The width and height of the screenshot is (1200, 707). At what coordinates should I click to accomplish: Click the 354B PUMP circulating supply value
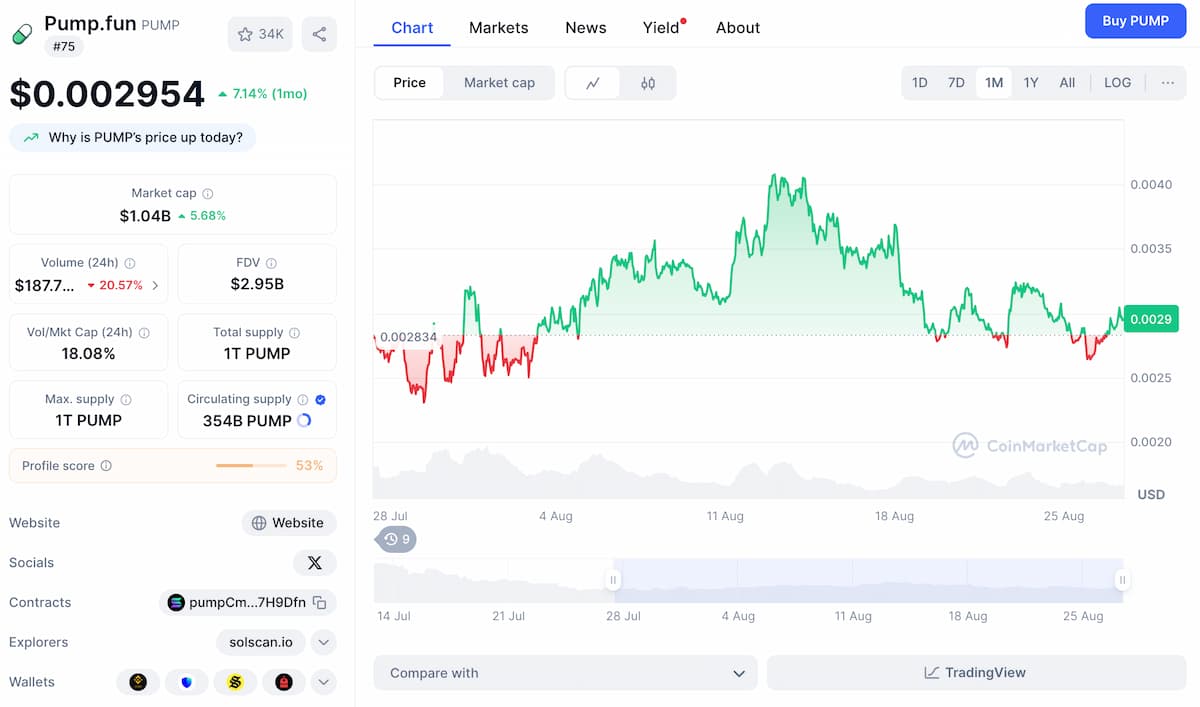pos(247,421)
